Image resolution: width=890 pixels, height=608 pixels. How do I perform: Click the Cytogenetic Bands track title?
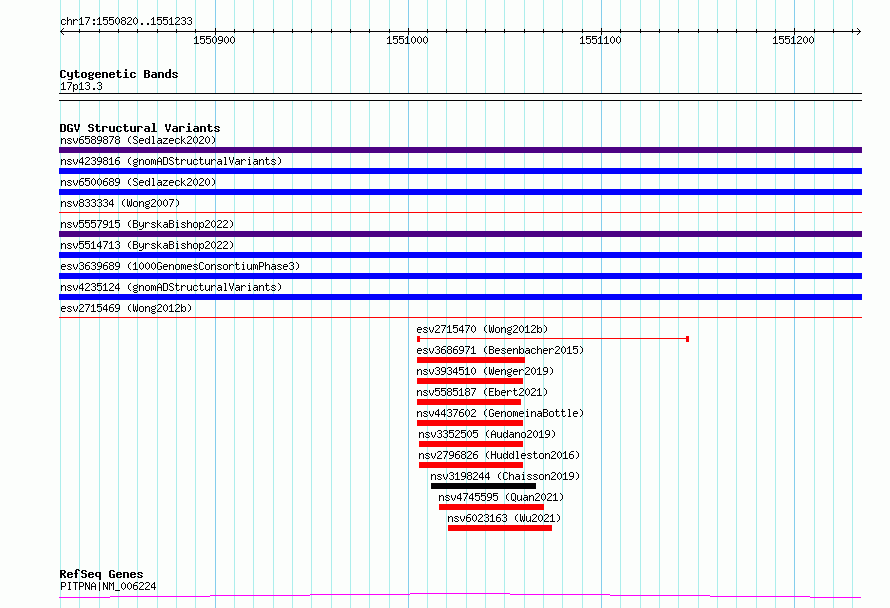coord(119,74)
